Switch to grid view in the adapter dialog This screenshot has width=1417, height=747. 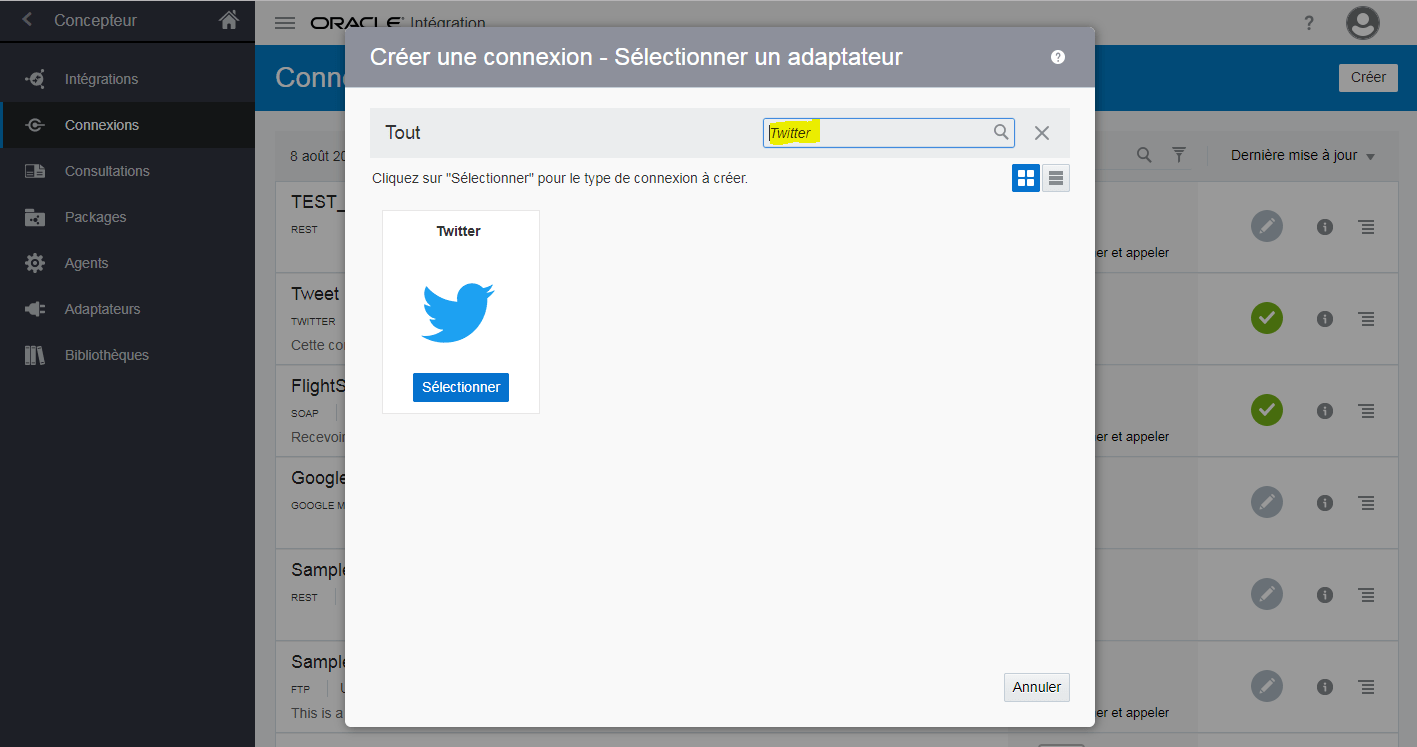tap(1025, 177)
